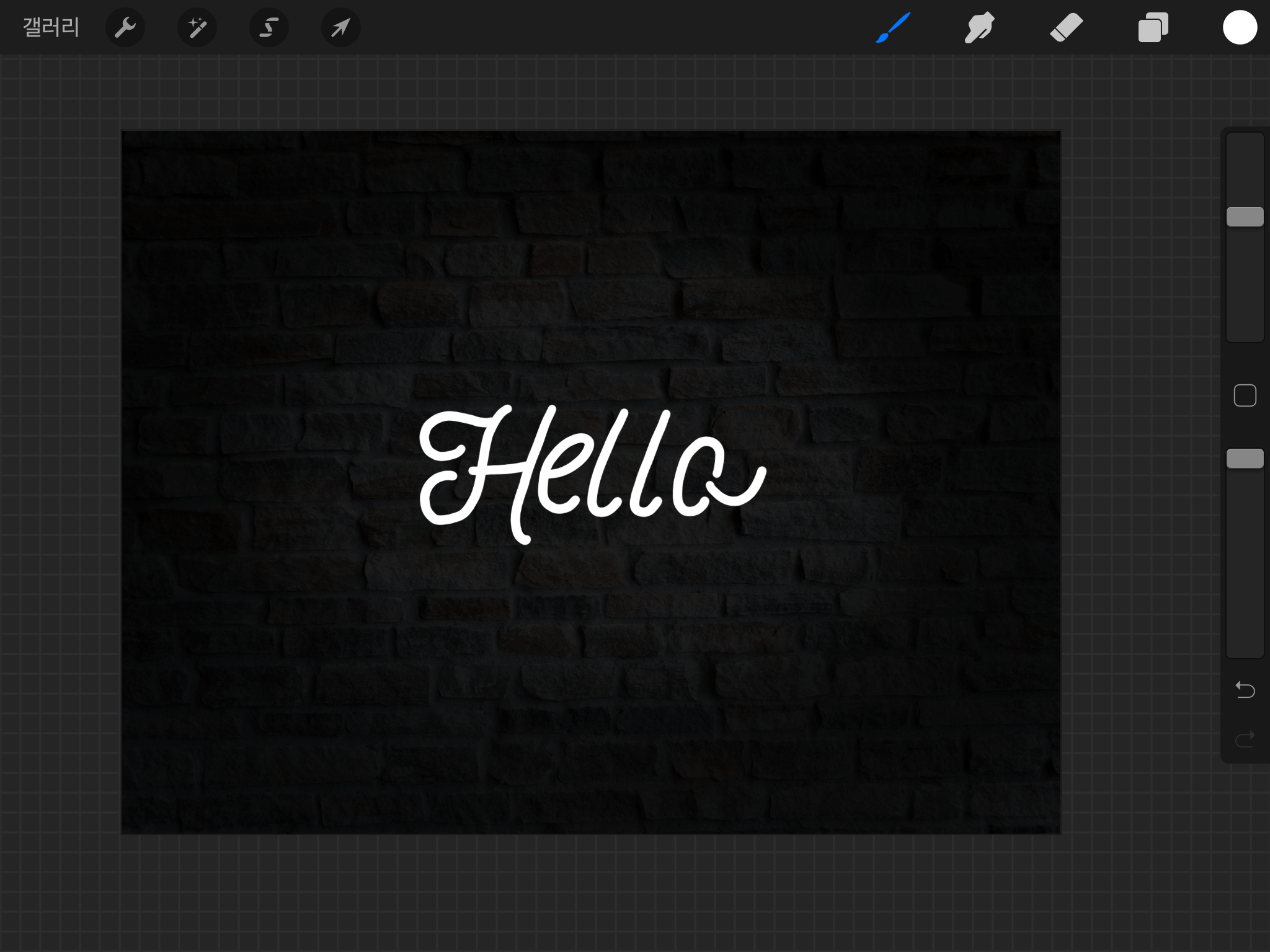Activate the Selection tool (S ribbon icon)
This screenshot has height=952, width=1270.
point(269,28)
